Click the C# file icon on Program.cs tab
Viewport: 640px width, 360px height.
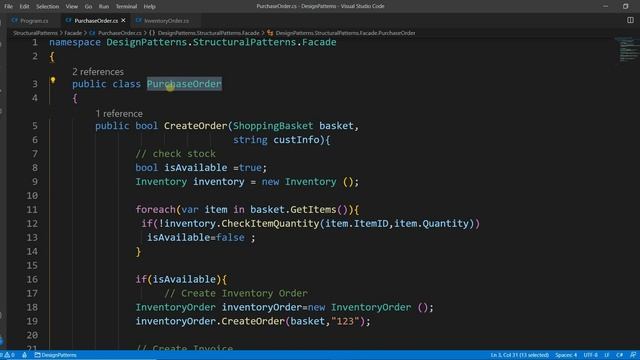pyautogui.click(x=15, y=20)
